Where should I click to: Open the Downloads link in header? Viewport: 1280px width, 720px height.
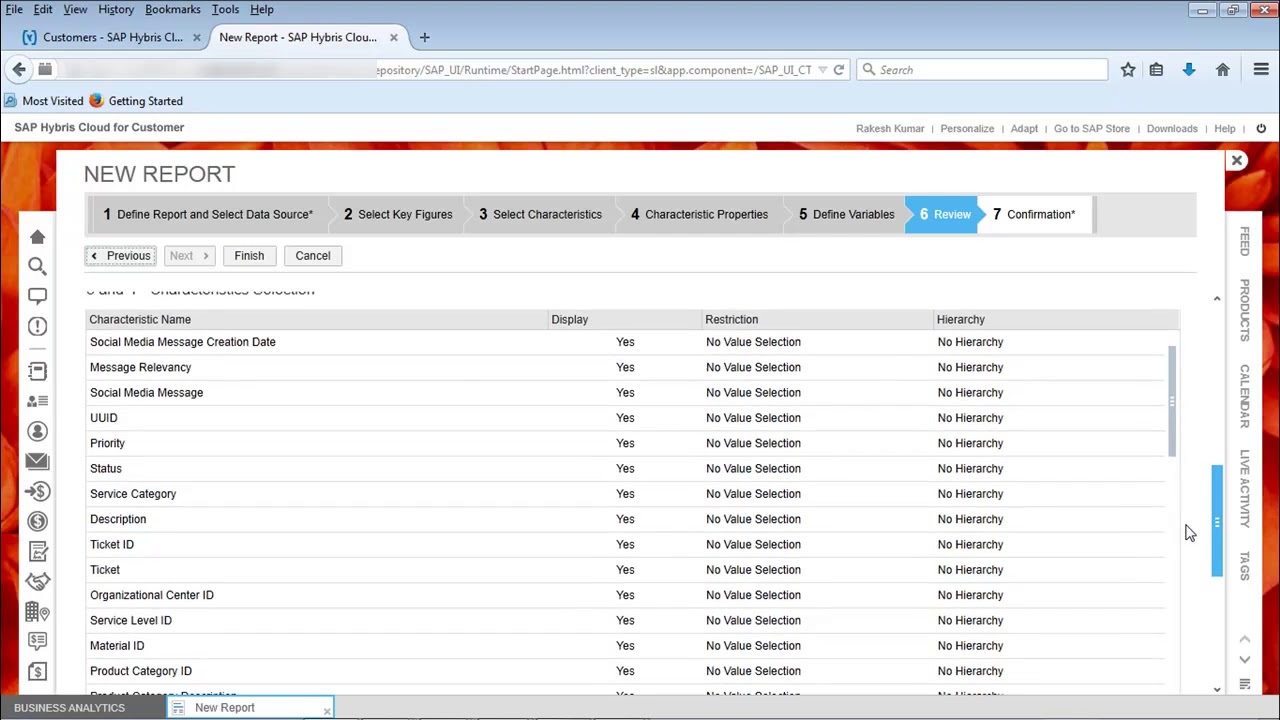click(x=1172, y=128)
